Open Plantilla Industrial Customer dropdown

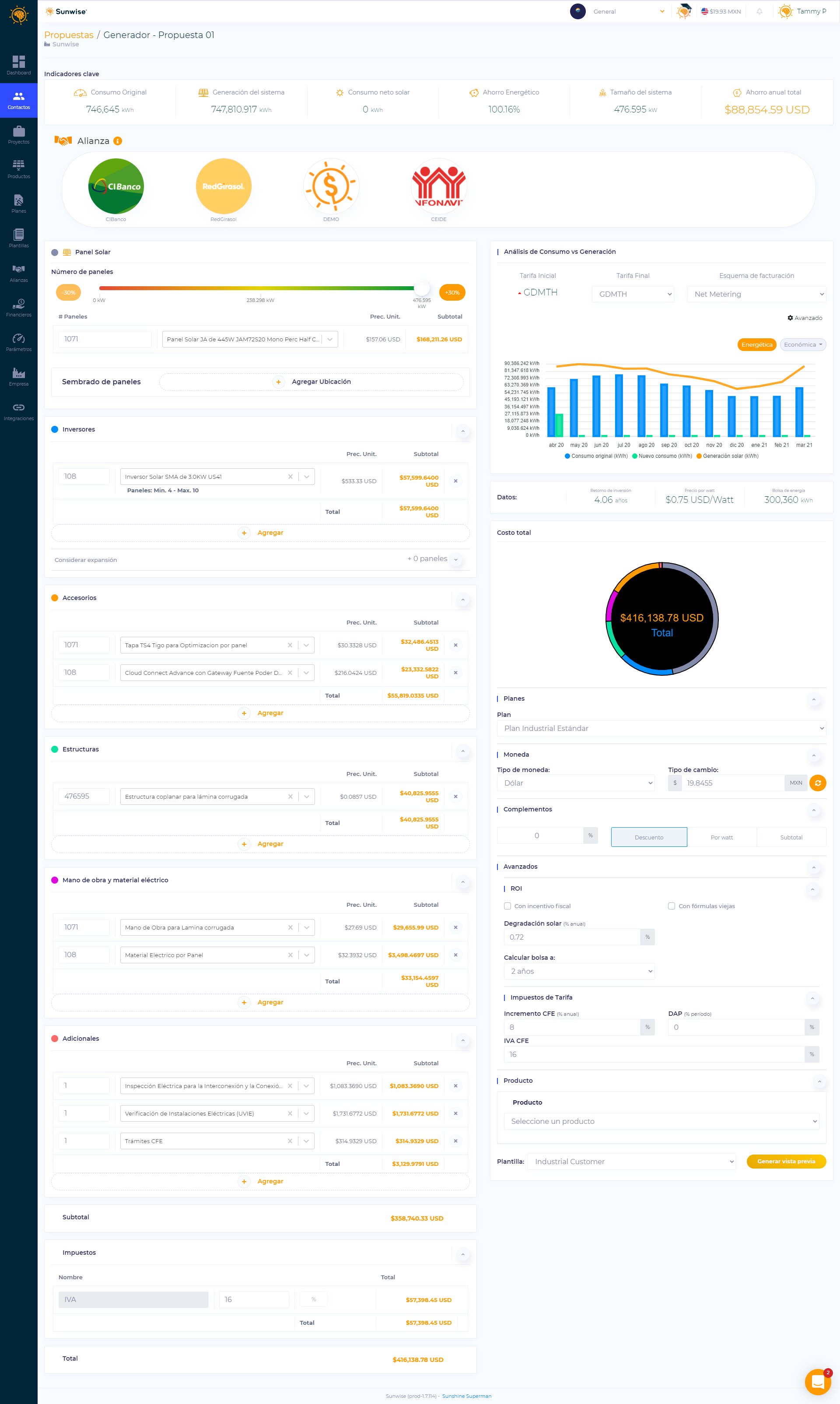coord(632,1161)
